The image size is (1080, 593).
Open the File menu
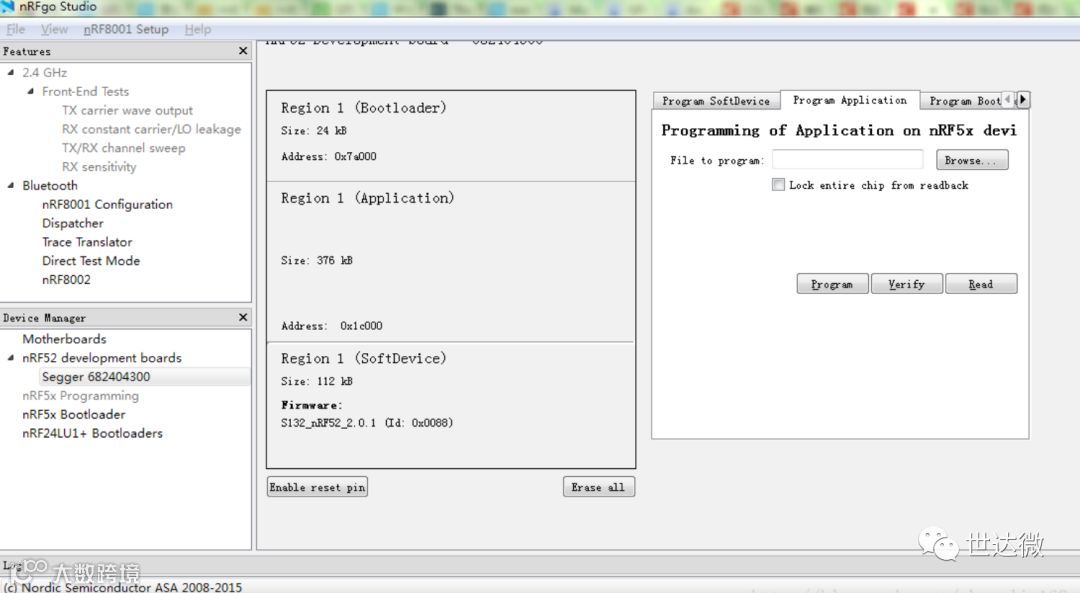click(x=15, y=29)
